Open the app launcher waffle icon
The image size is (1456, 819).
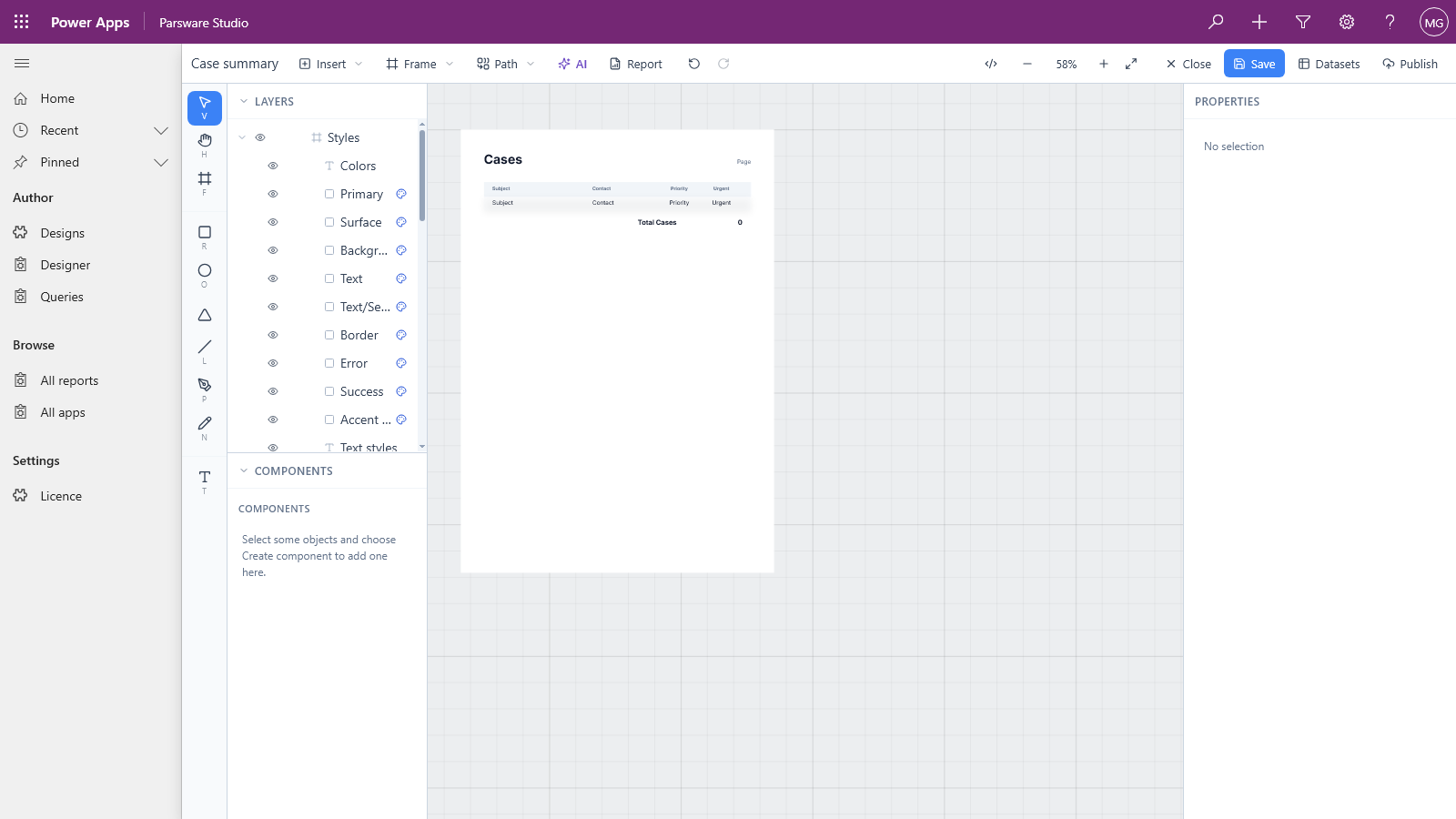(22, 22)
